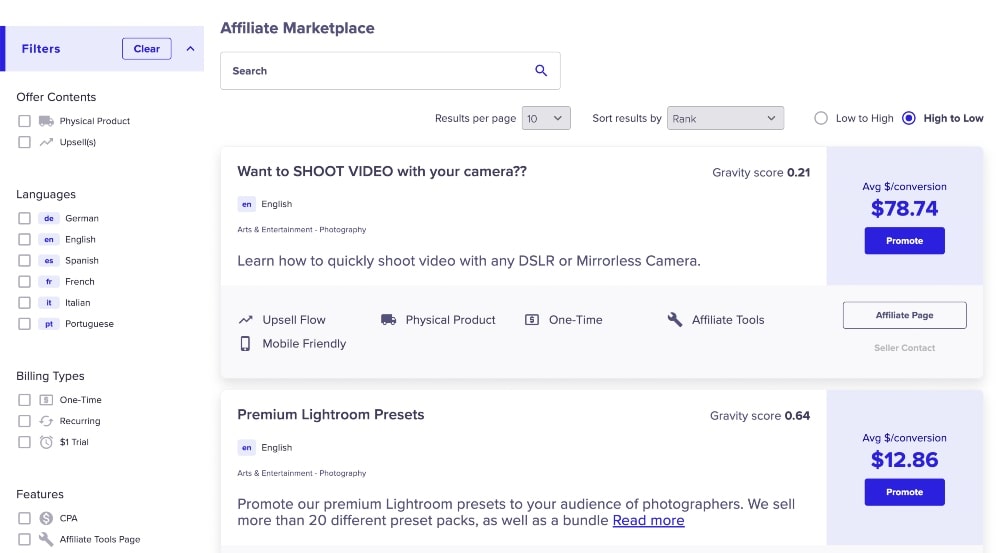
Task: Clear all filters with Clear button
Action: coord(147,49)
